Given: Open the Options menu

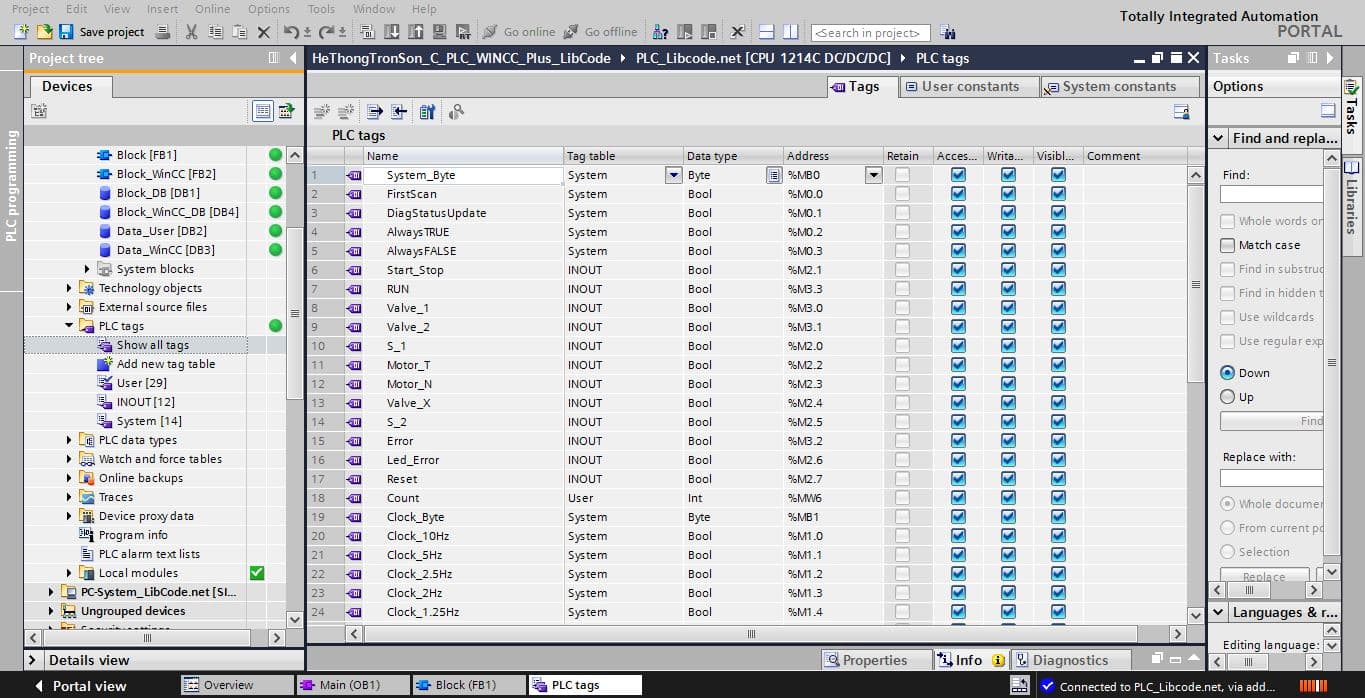Looking at the screenshot, I should (269, 9).
